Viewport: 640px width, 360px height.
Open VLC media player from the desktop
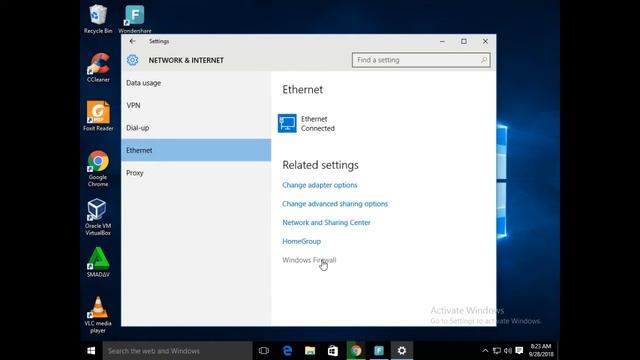(x=98, y=314)
